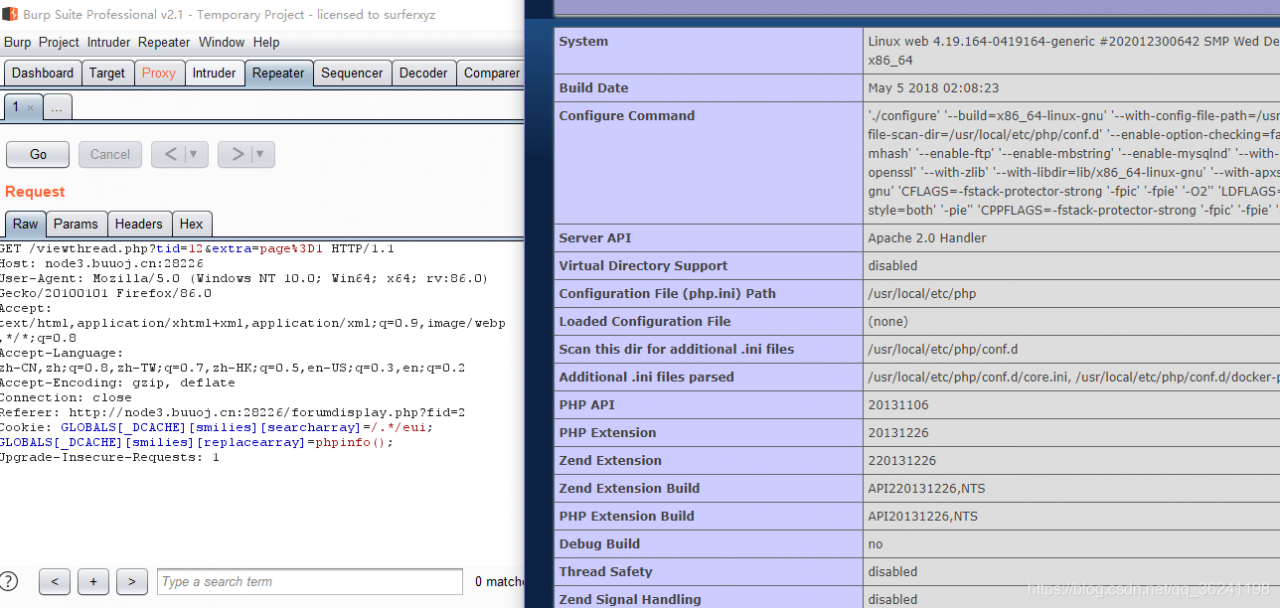The width and height of the screenshot is (1280, 608).
Task: Go back to the previous request in history
Action: click(169, 154)
